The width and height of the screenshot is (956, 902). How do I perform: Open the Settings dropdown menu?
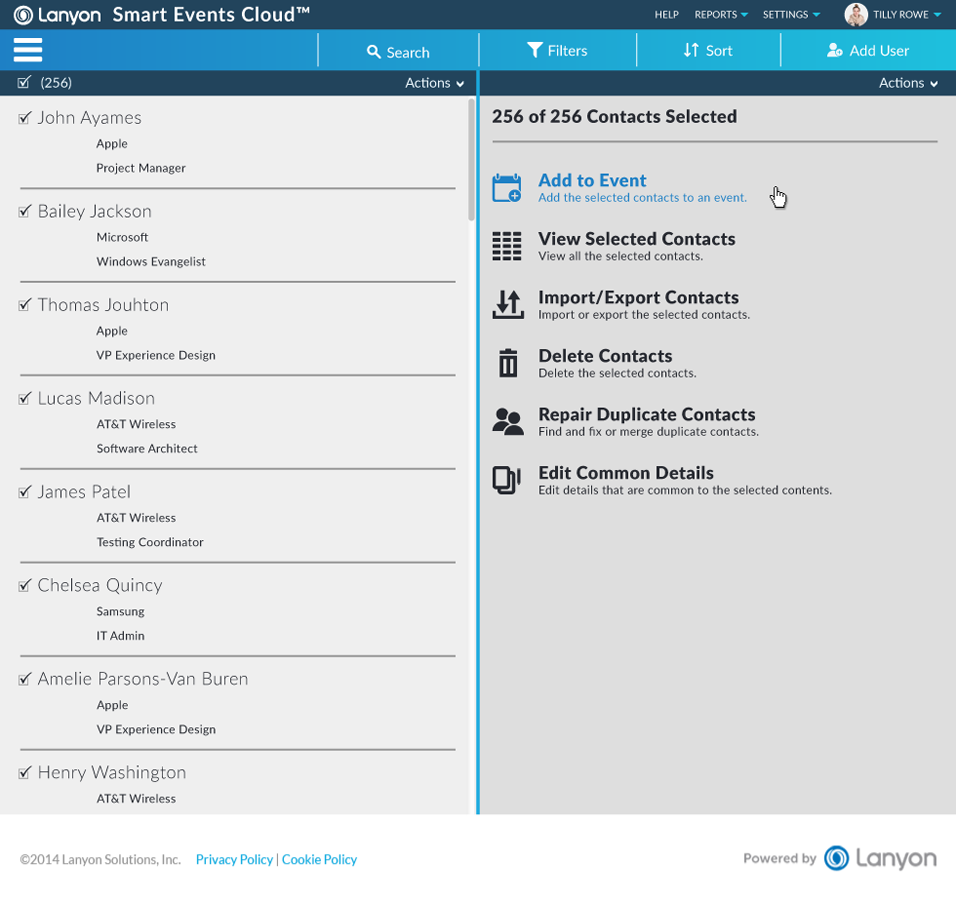[x=791, y=15]
